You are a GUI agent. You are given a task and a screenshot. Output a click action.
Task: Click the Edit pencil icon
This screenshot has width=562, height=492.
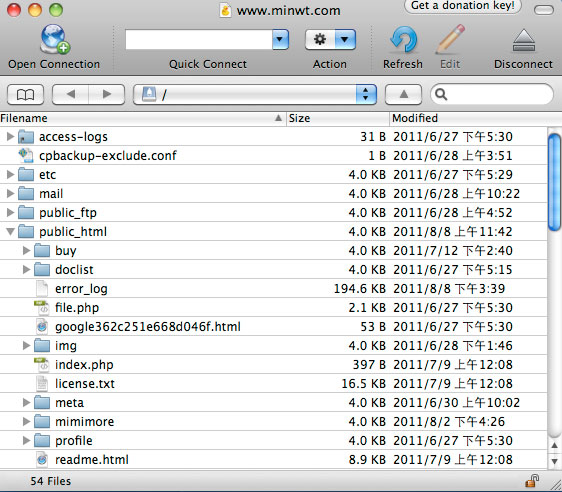coord(450,39)
